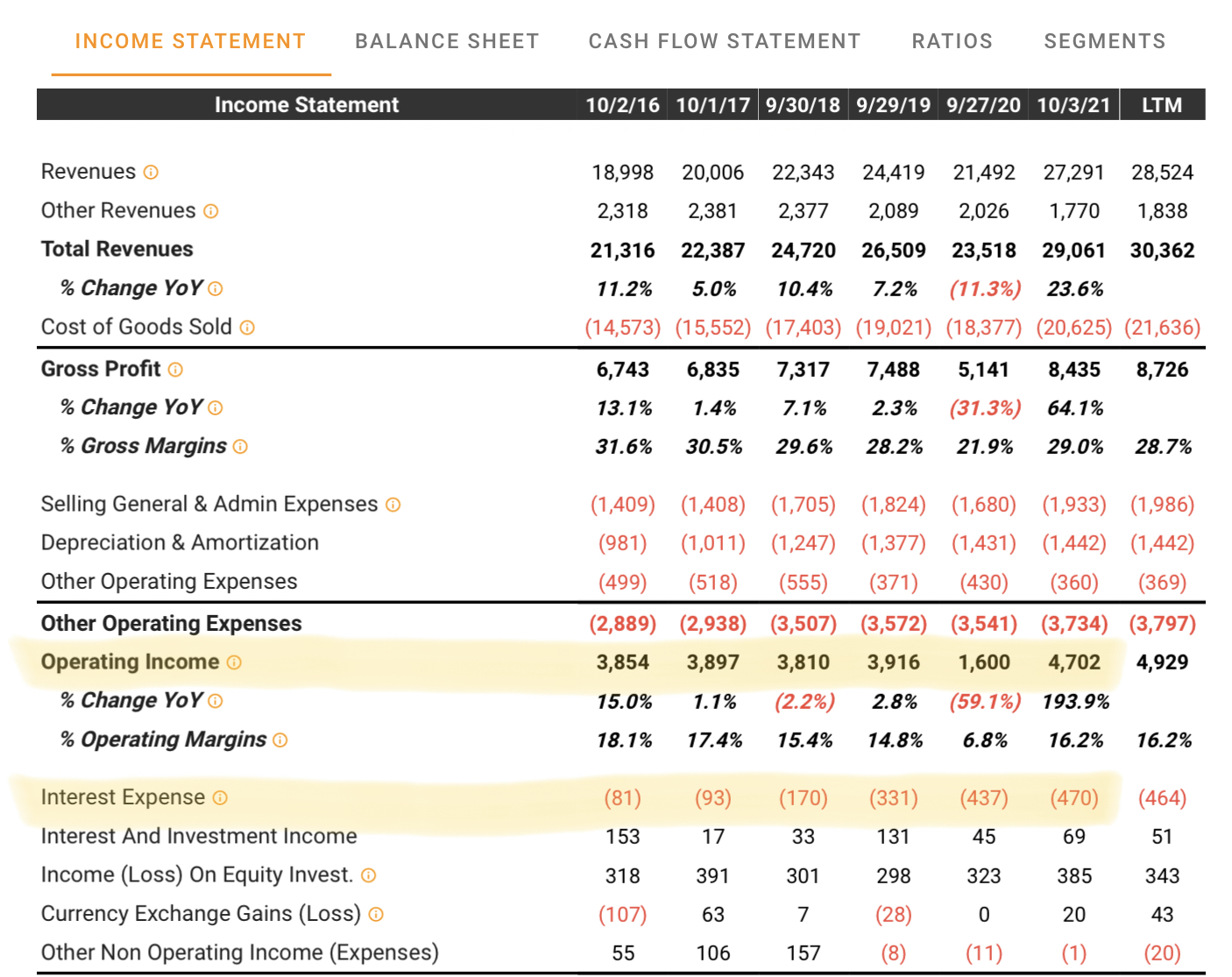Click the bold Other Operating Expenses total label
Image resolution: width=1232 pixels, height=977 pixels.
tap(172, 624)
